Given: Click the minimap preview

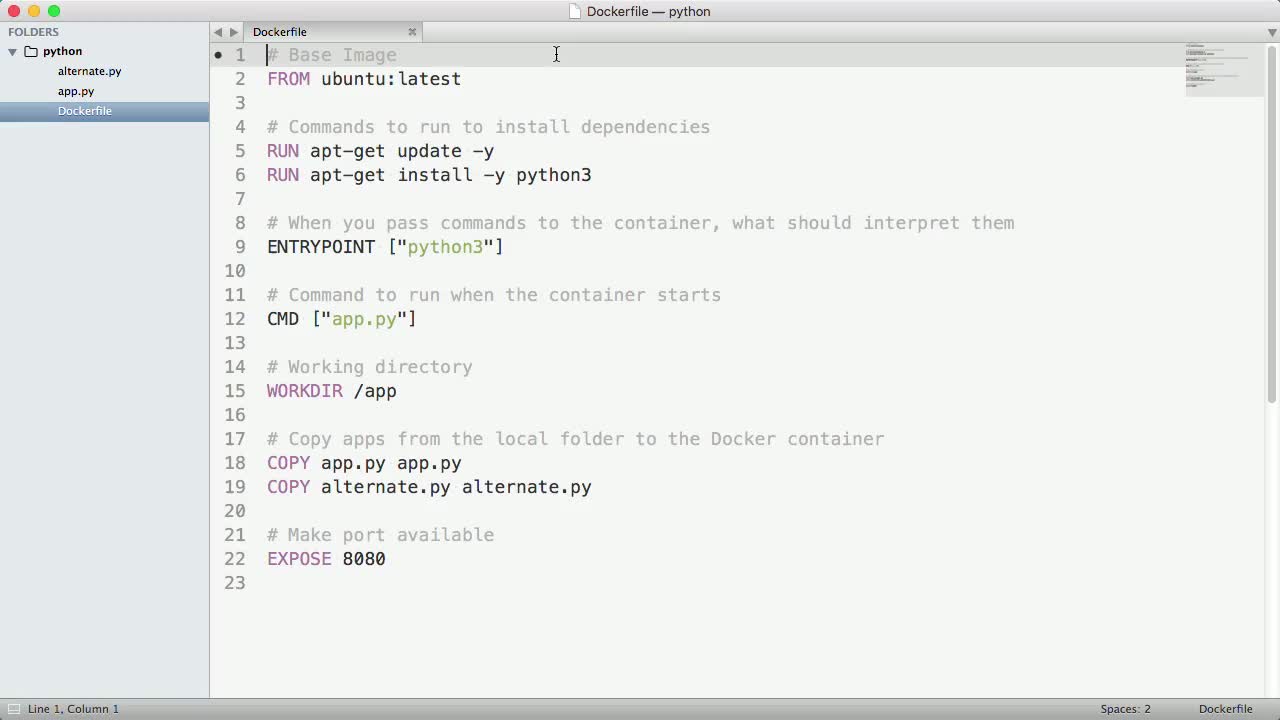Looking at the screenshot, I should [1224, 69].
